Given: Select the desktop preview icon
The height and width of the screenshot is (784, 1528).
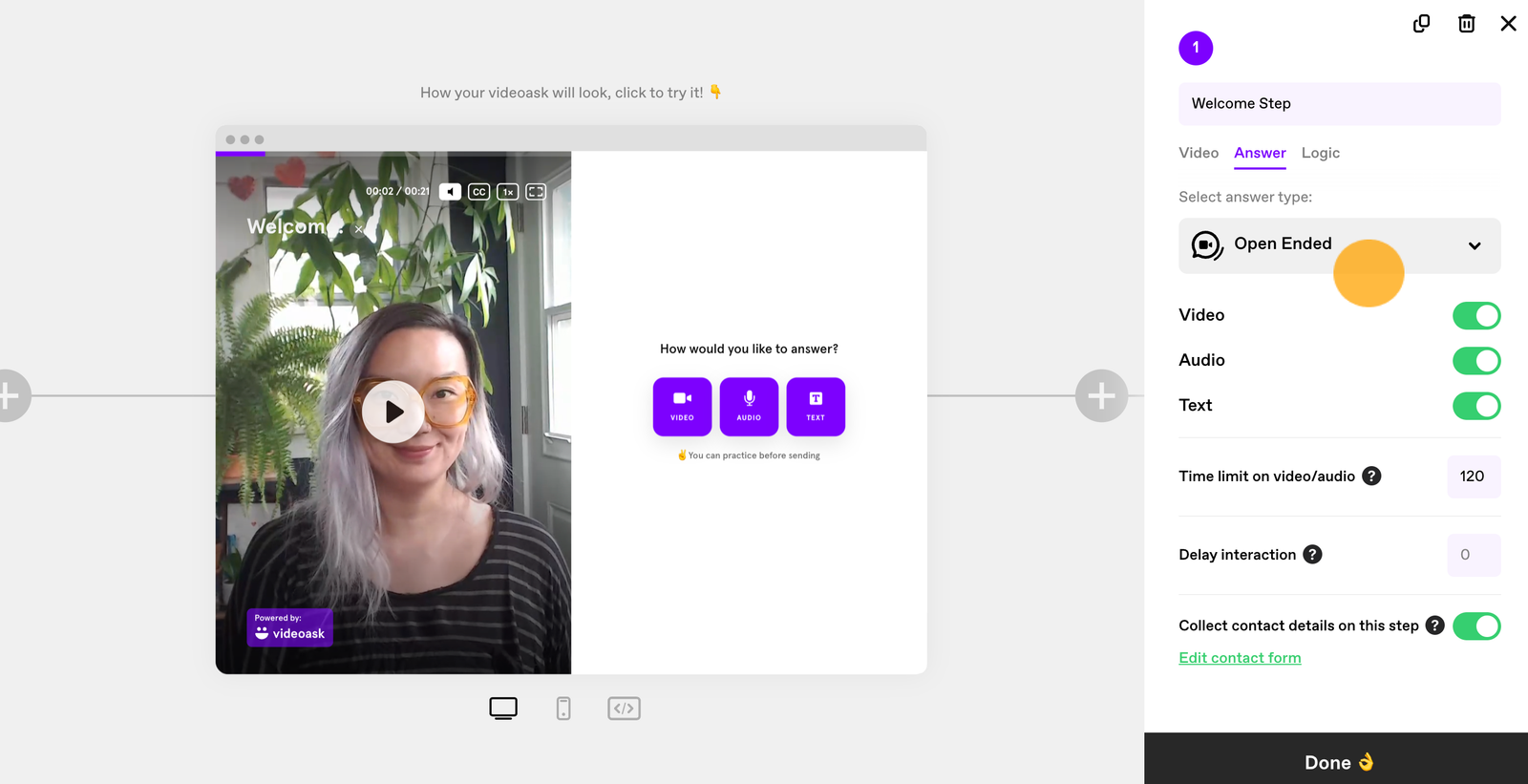Looking at the screenshot, I should tap(503, 708).
